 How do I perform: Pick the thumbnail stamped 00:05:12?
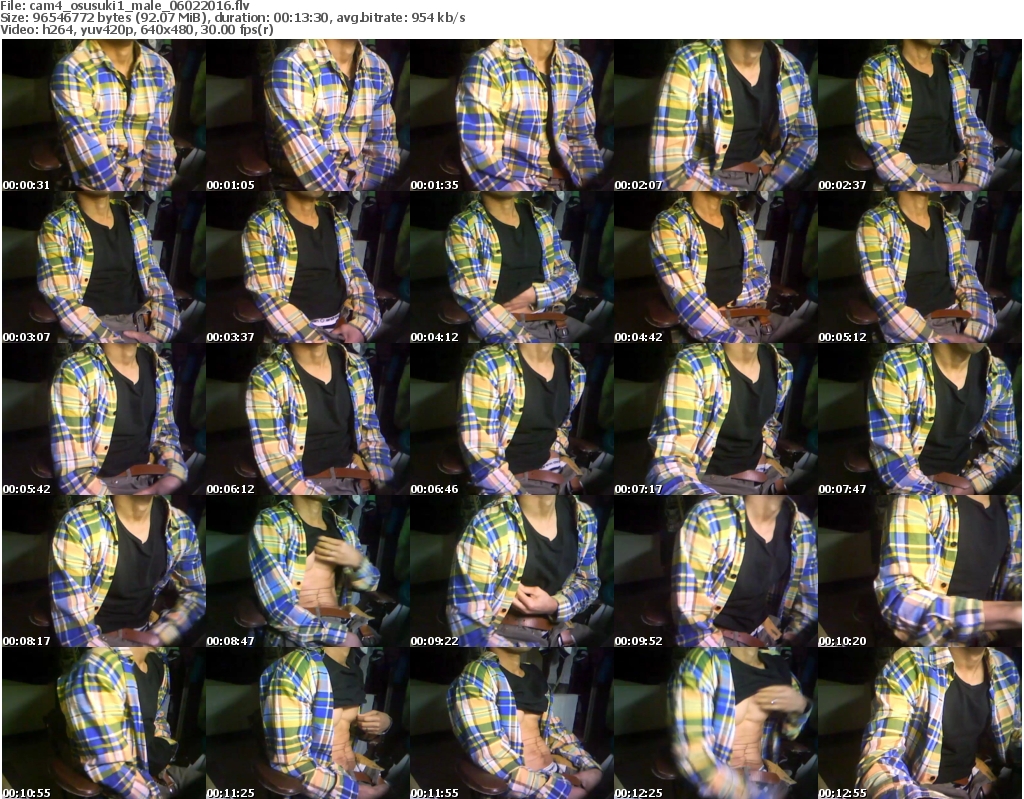click(920, 267)
